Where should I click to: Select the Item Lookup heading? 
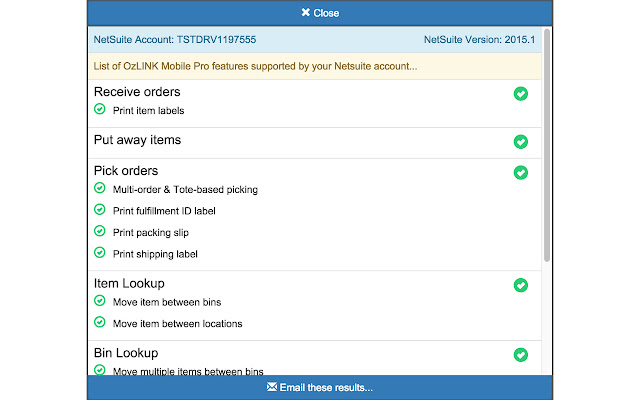pos(129,284)
